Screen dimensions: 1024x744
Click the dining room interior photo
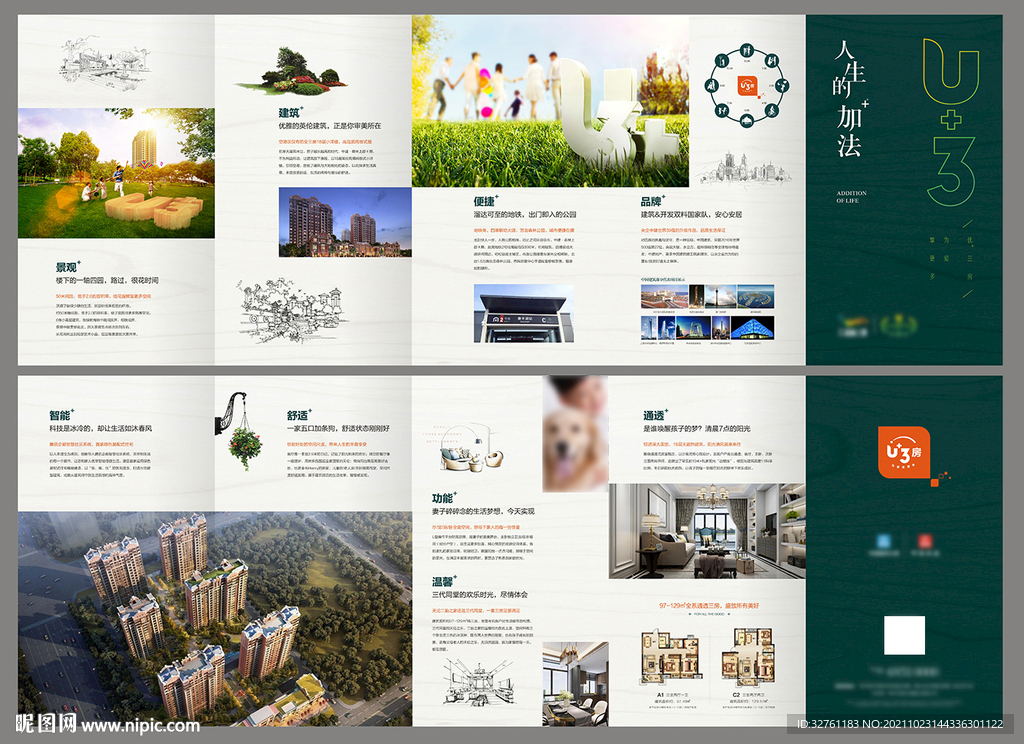(575, 684)
